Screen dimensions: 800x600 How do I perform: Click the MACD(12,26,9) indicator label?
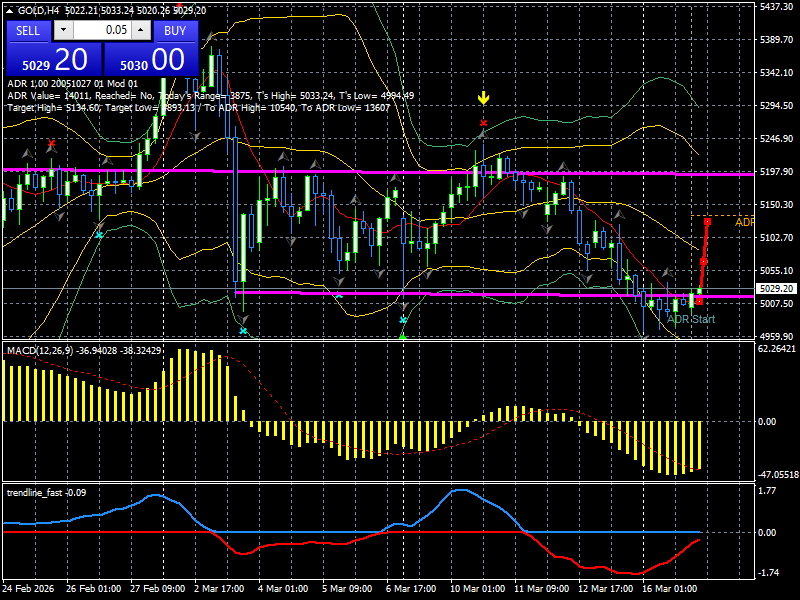tap(84, 351)
